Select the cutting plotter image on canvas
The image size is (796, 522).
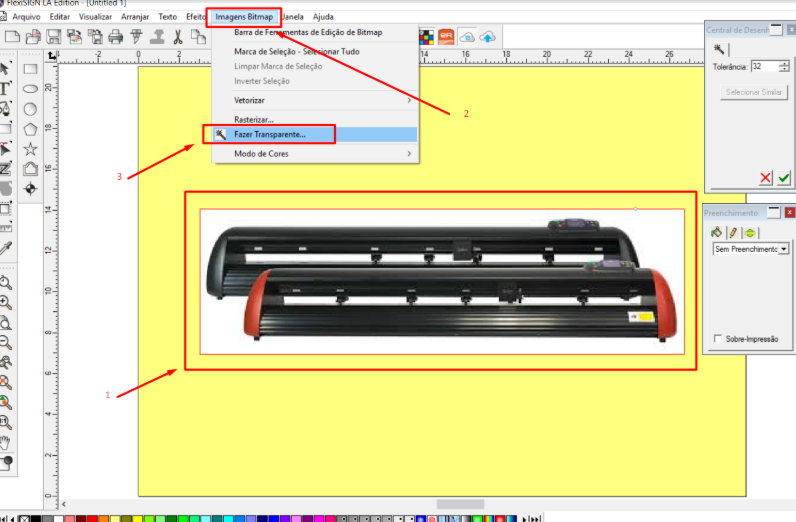[x=442, y=281]
